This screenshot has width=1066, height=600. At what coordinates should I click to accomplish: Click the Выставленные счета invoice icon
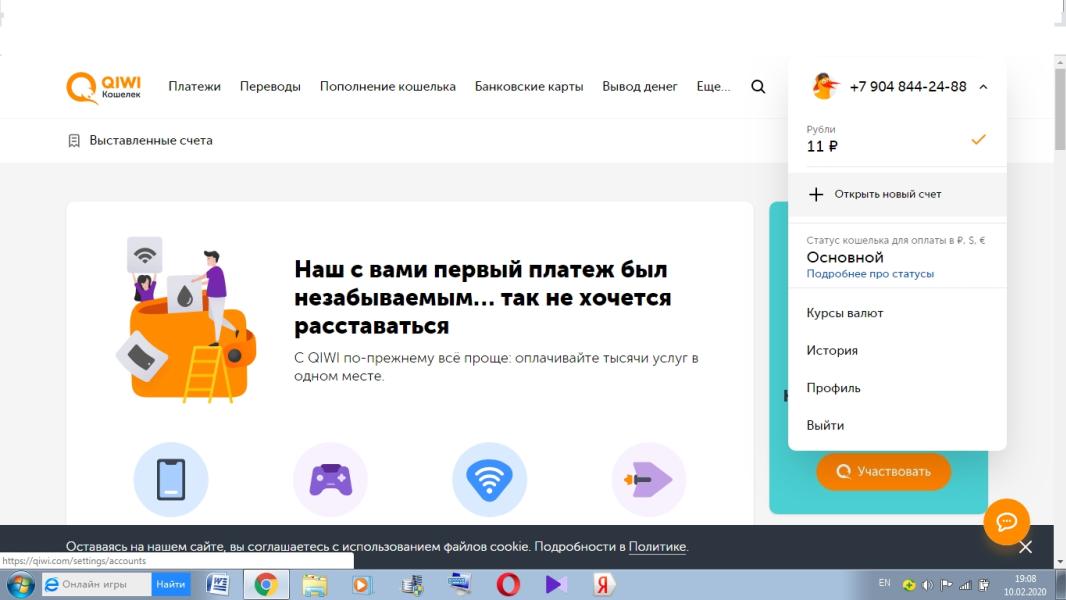tap(72, 140)
